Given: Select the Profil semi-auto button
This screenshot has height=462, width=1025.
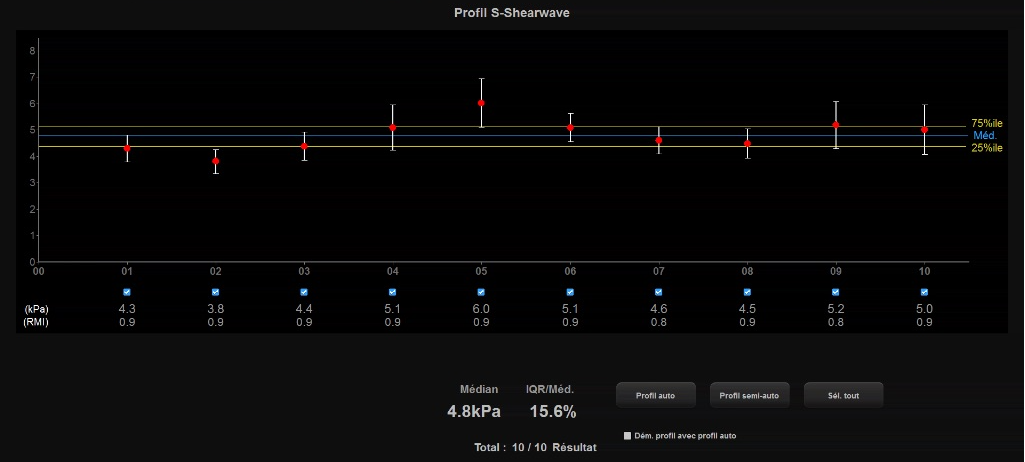Looking at the screenshot, I should tap(749, 395).
